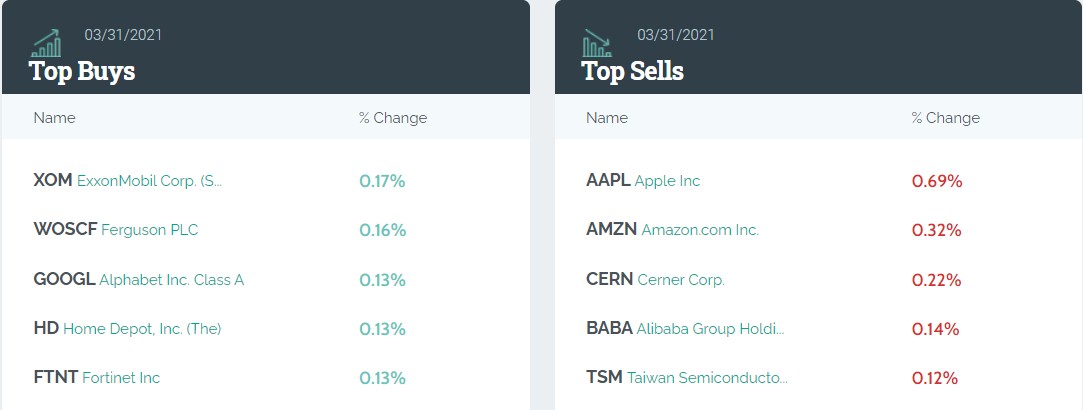The width and height of the screenshot is (1083, 410).
Task: Click the % Change header in Top Sells
Action: 946,118
